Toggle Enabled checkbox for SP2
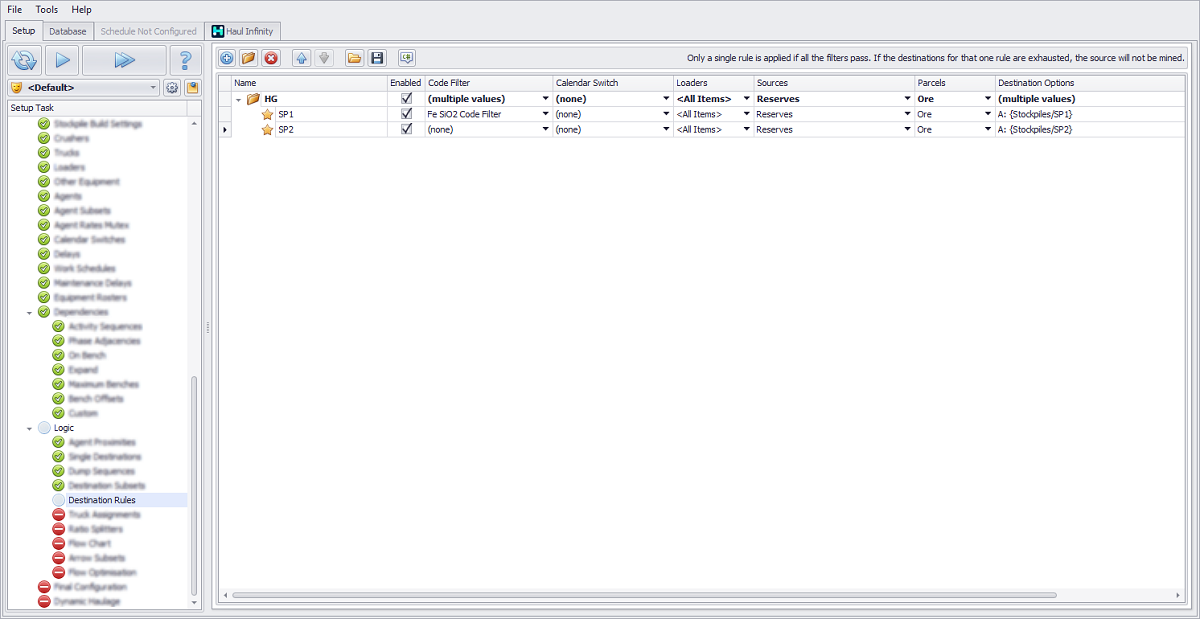Screen dimensions: 1200x619 [406, 129]
